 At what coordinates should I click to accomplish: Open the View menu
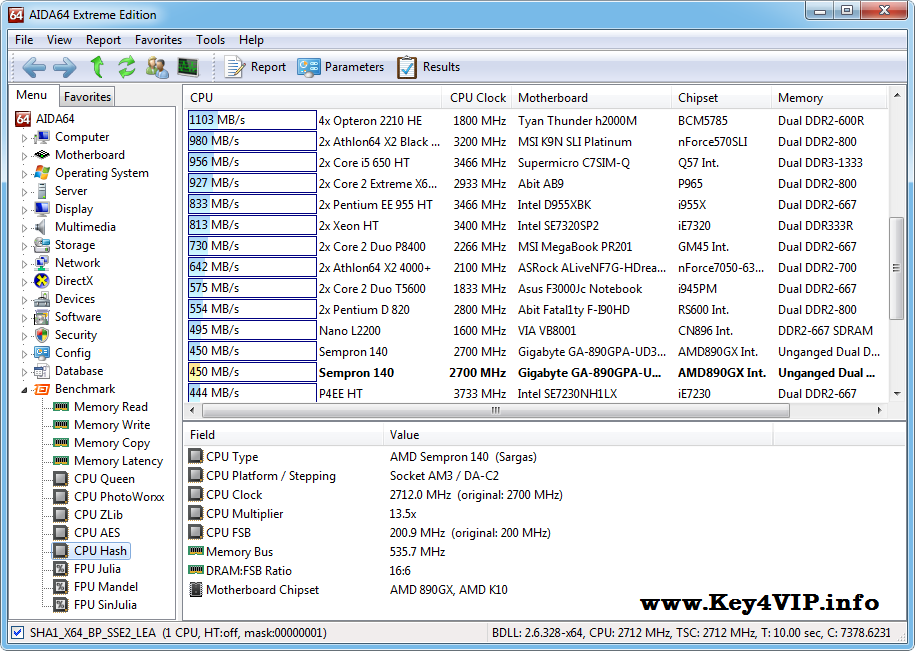(x=59, y=40)
